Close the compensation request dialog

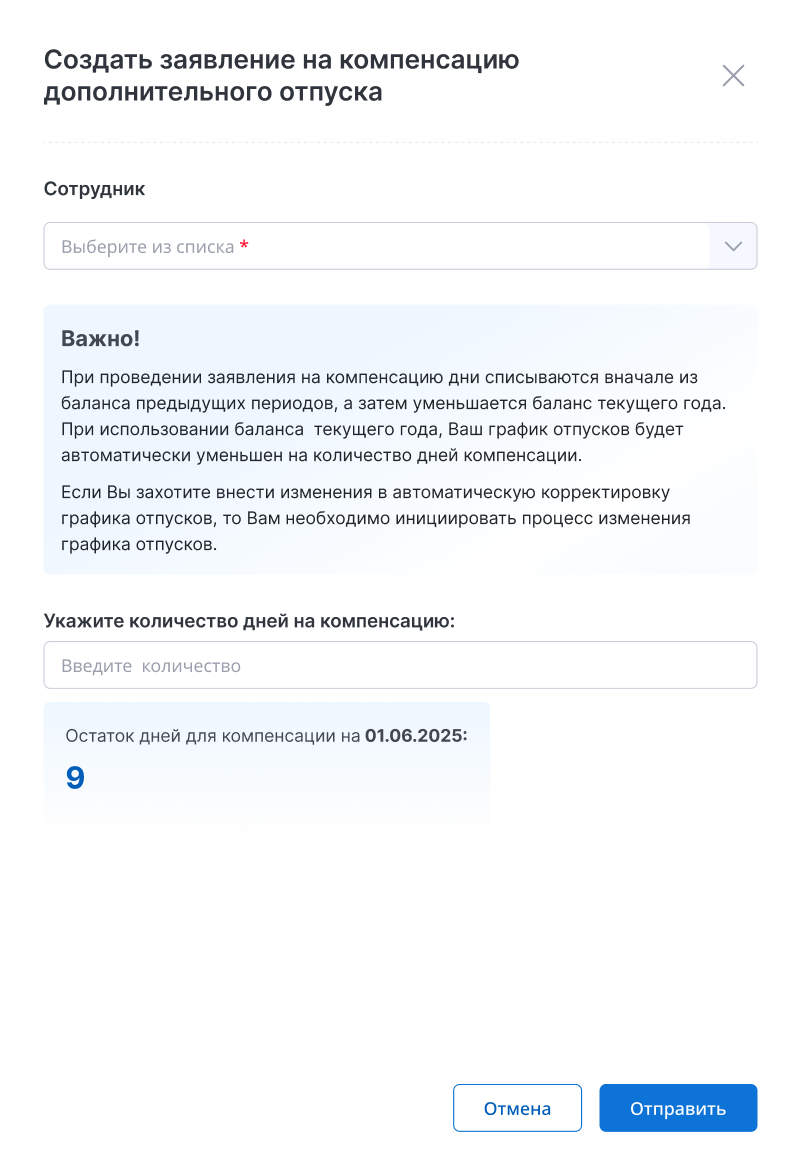[x=733, y=76]
